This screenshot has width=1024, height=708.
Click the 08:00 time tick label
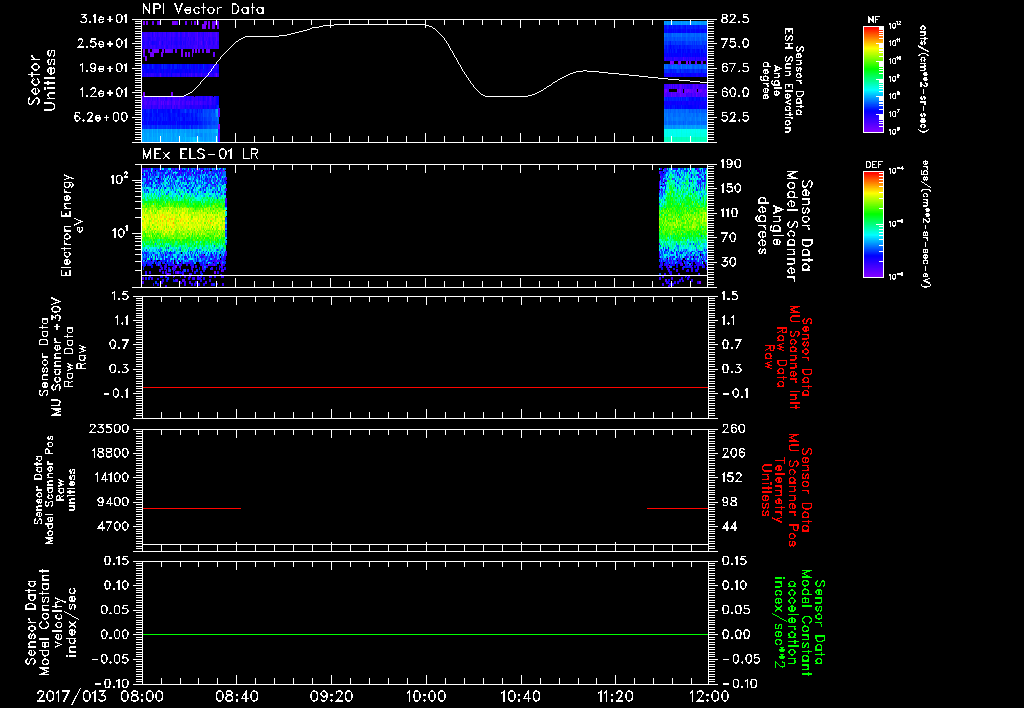(x=142, y=696)
